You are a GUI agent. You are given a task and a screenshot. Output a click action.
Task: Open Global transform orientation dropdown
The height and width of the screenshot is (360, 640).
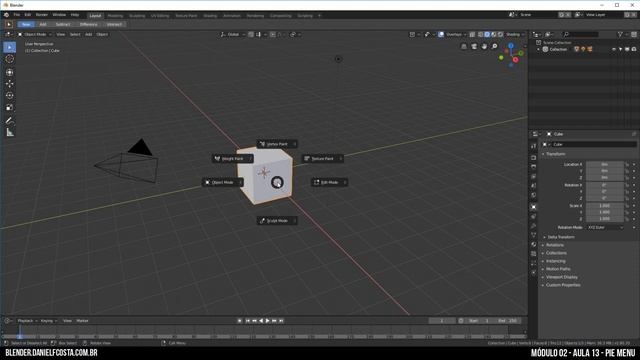pyautogui.click(x=233, y=35)
